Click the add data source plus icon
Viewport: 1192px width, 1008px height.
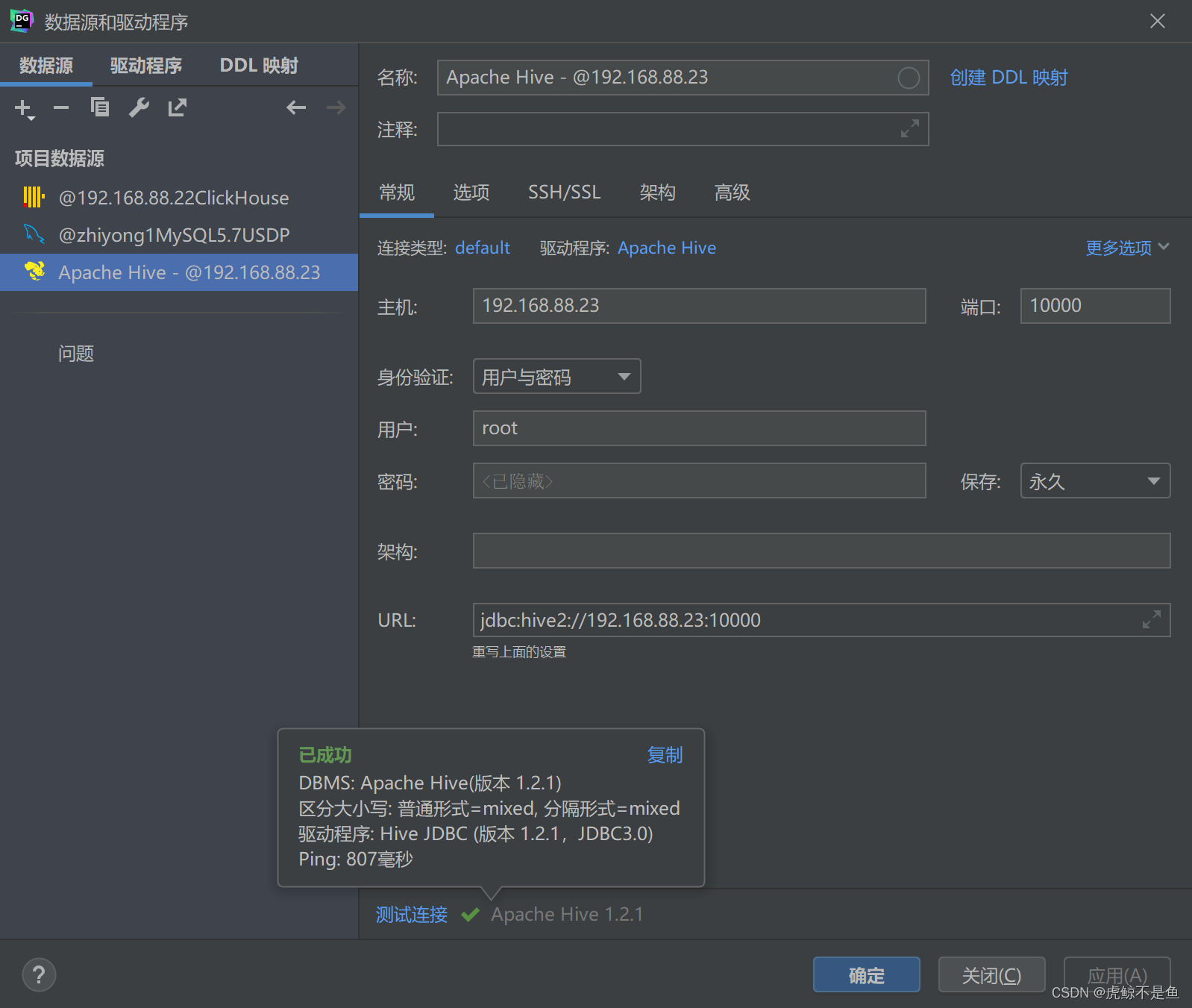click(24, 109)
